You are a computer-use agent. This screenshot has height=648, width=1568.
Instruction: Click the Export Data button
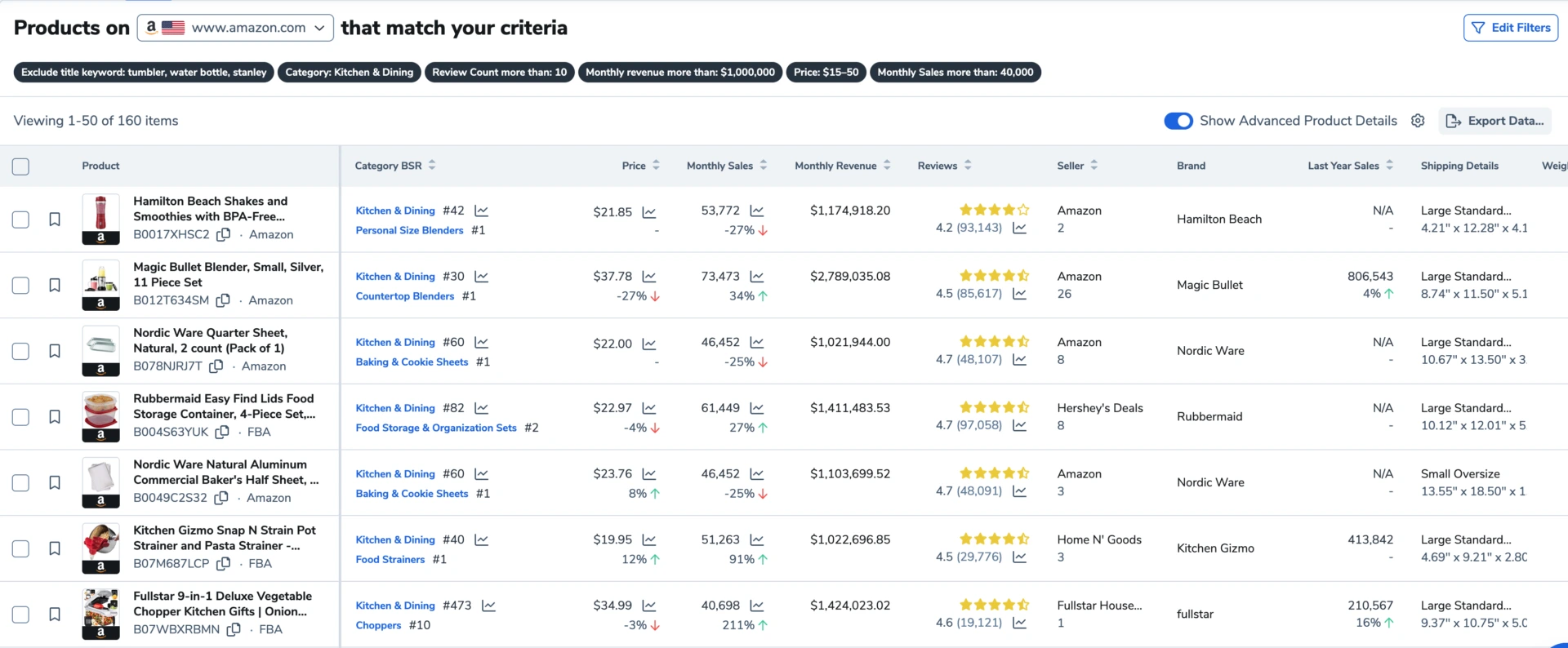(1495, 121)
